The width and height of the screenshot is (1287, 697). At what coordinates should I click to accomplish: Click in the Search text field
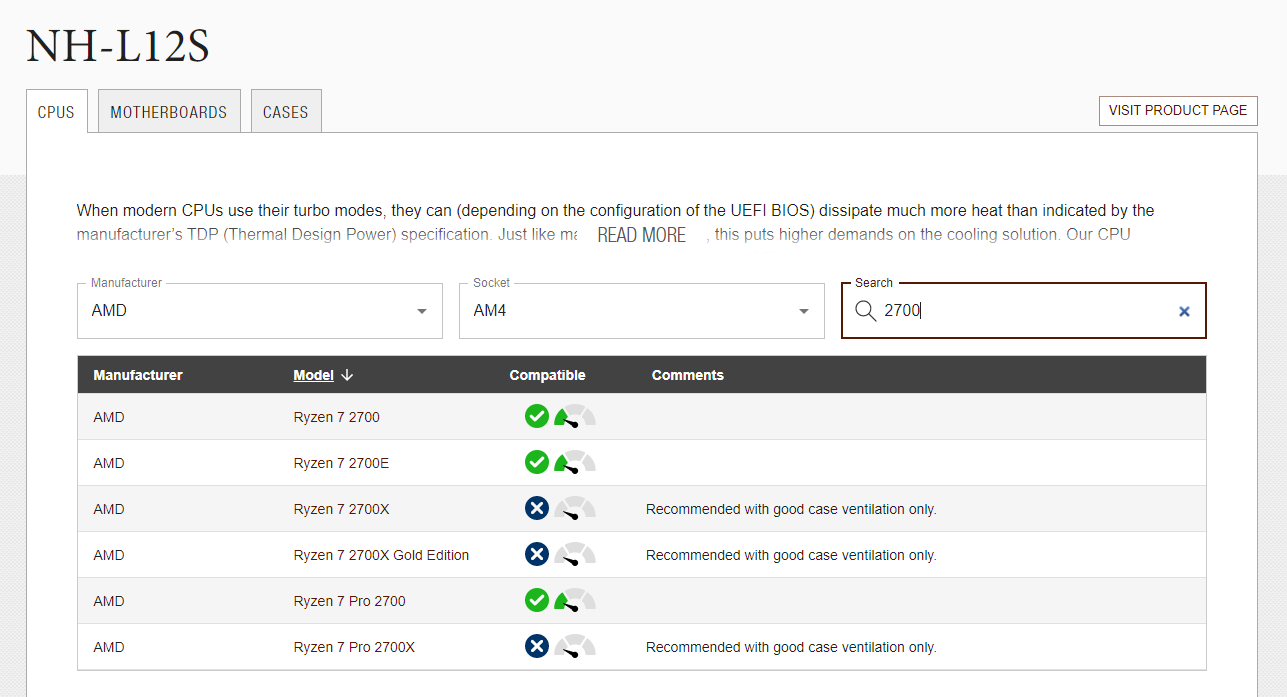click(1020, 311)
